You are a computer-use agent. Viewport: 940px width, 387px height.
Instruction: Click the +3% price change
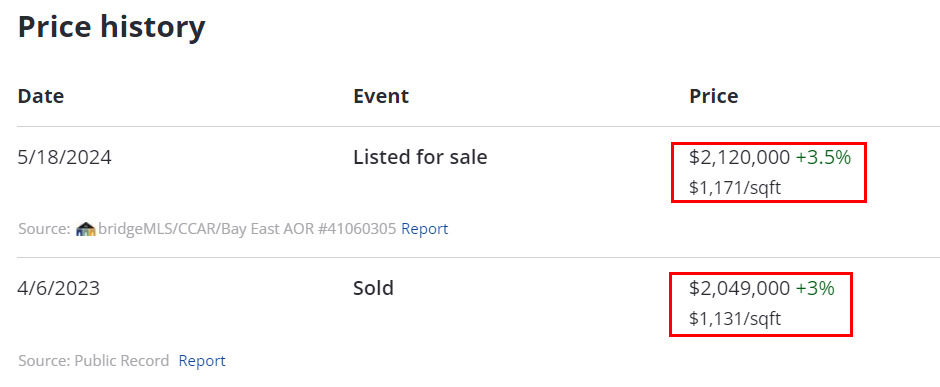(815, 289)
